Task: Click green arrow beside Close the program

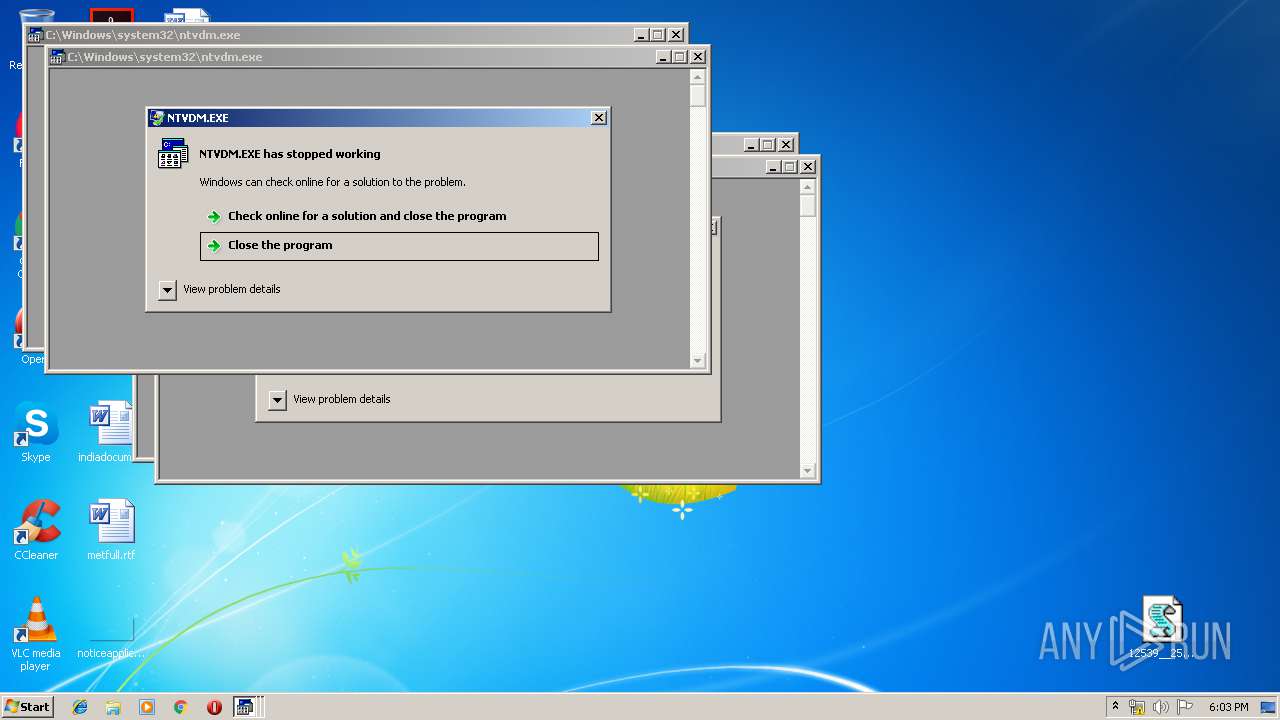Action: pyautogui.click(x=214, y=246)
